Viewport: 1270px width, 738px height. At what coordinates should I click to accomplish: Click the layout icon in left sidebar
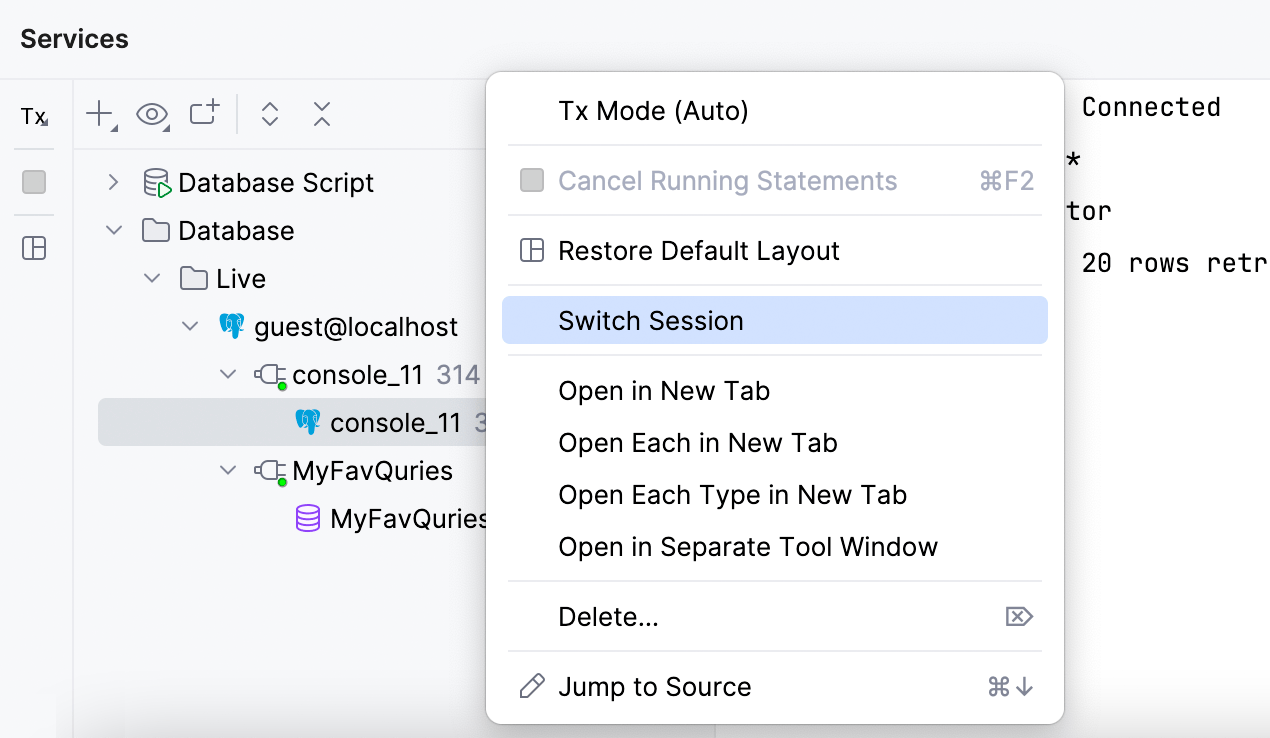pyautogui.click(x=34, y=249)
